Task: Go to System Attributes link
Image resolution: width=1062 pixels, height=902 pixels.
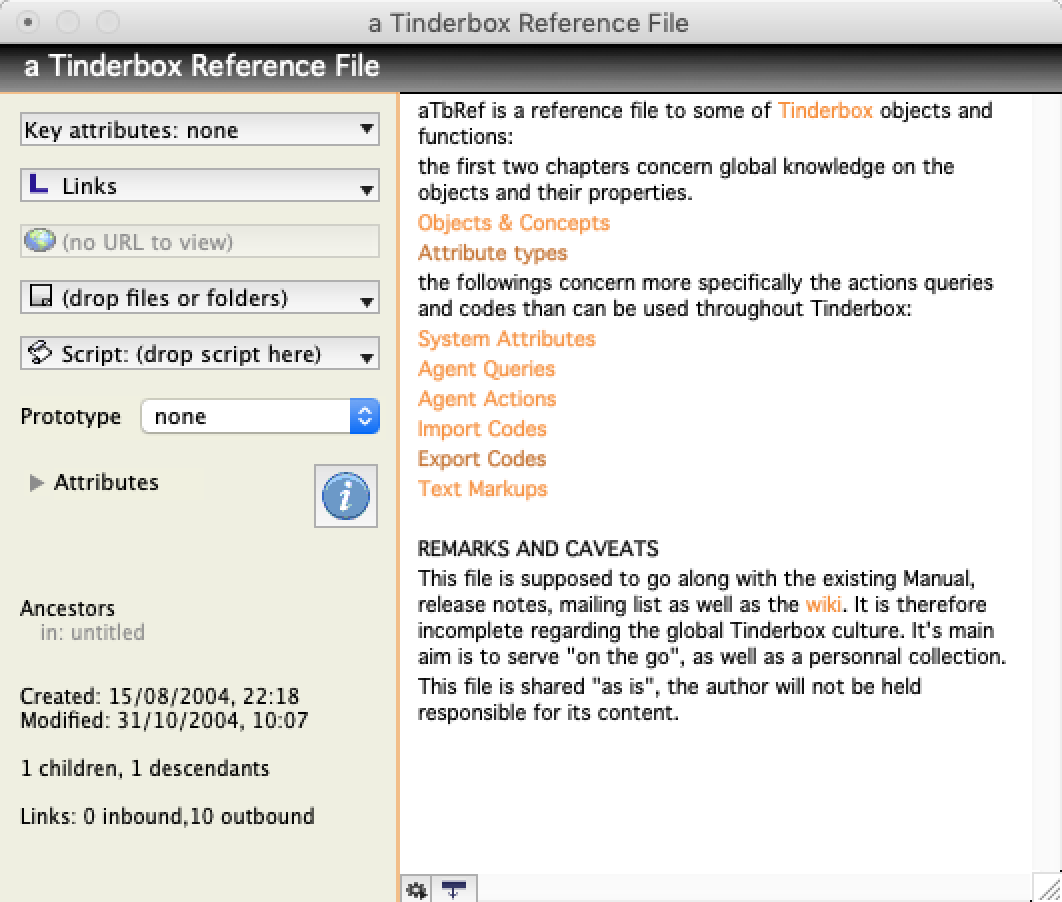Action: tap(506, 339)
